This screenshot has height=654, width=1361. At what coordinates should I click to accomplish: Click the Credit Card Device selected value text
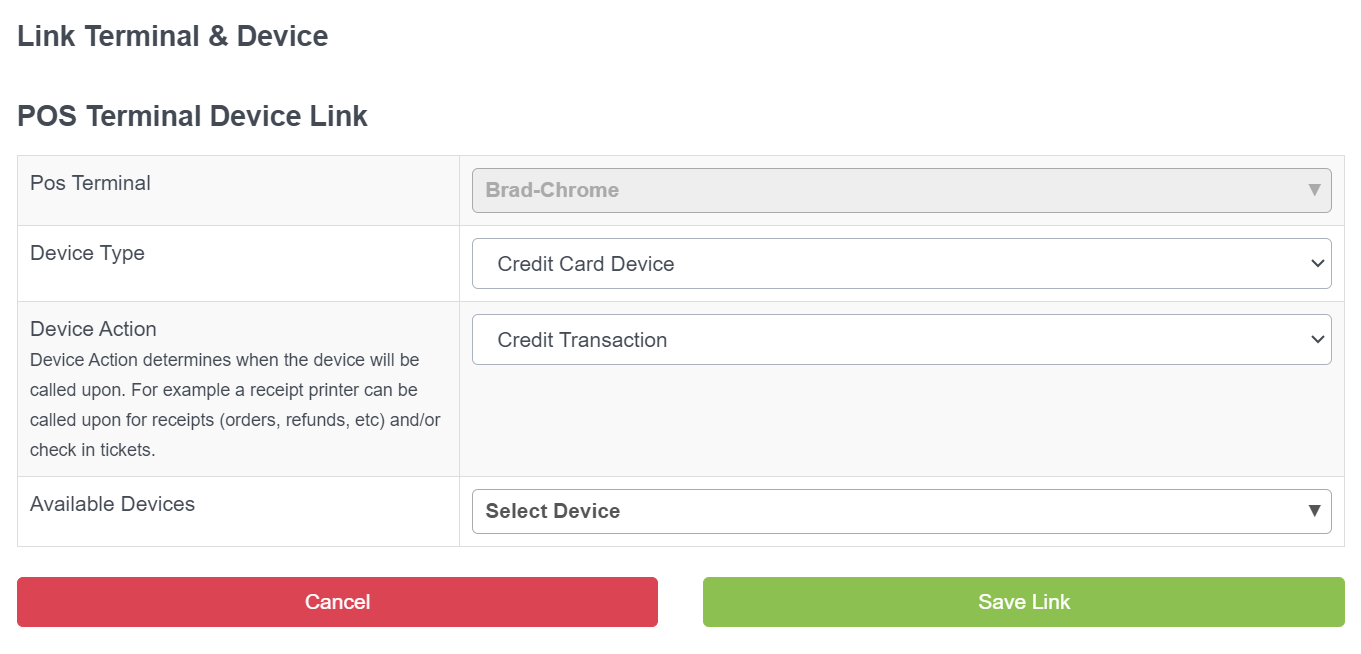click(586, 264)
